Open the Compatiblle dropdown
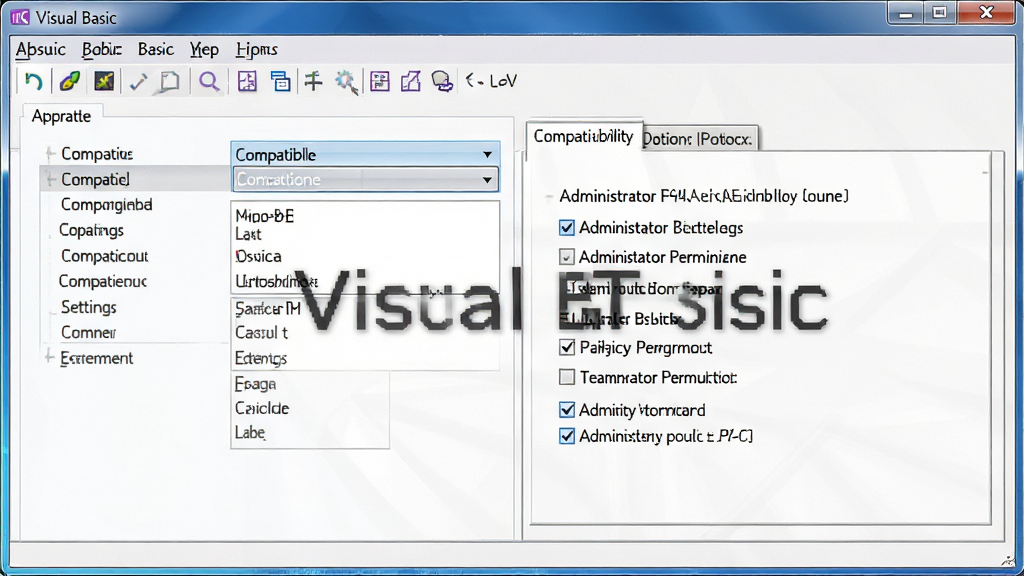The width and height of the screenshot is (1024, 576). (x=365, y=155)
